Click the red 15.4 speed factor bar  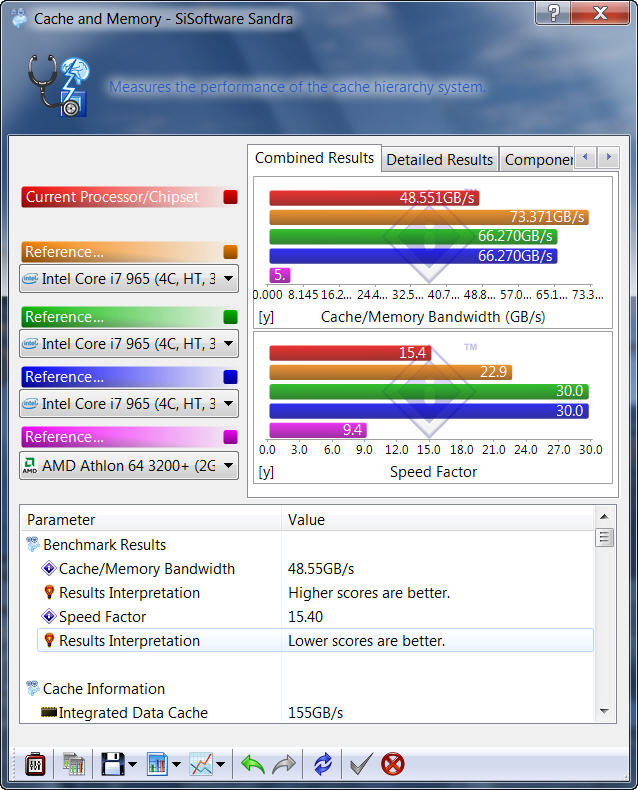tap(350, 353)
